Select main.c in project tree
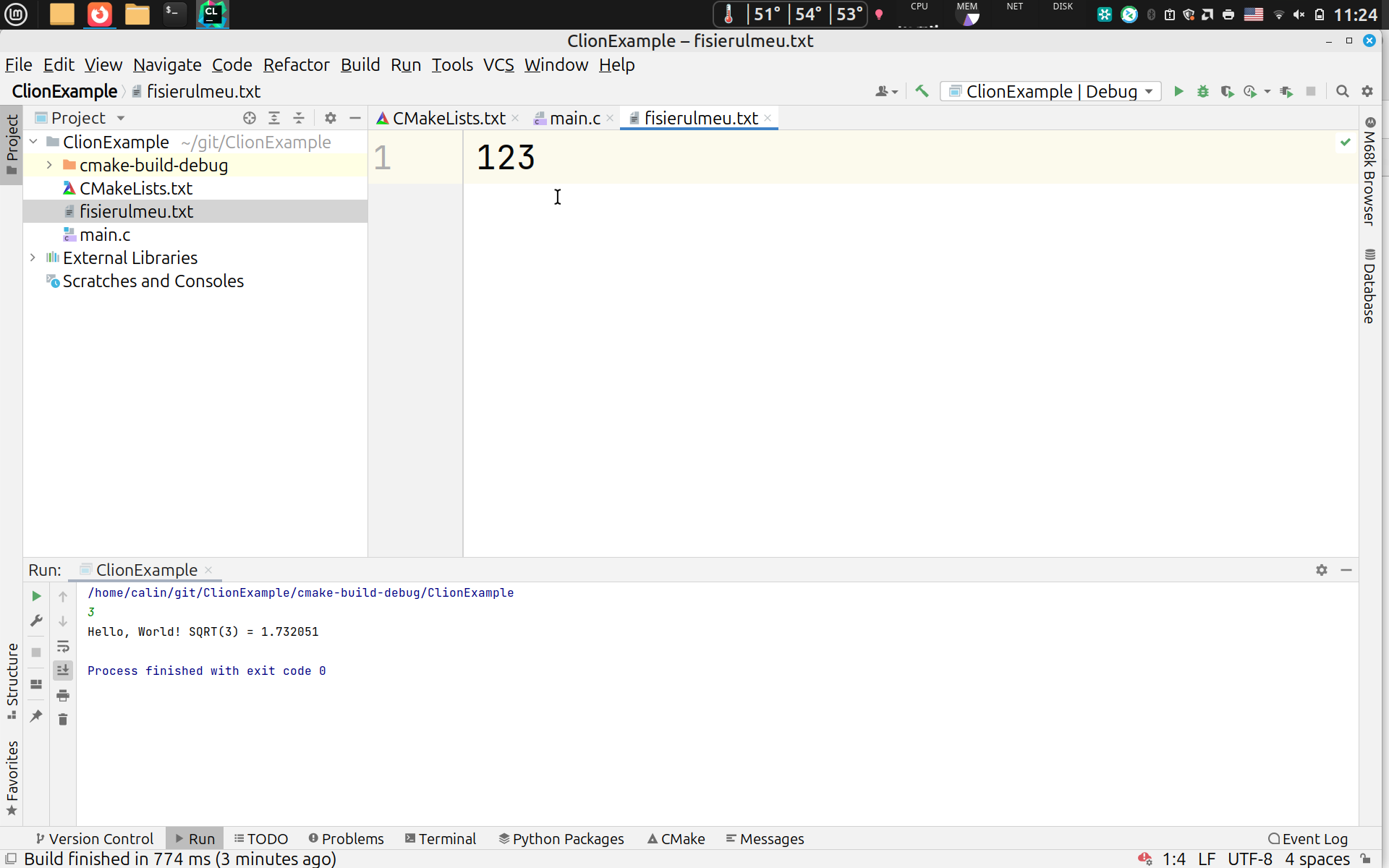Image resolution: width=1389 pixels, height=868 pixels. pos(105,234)
